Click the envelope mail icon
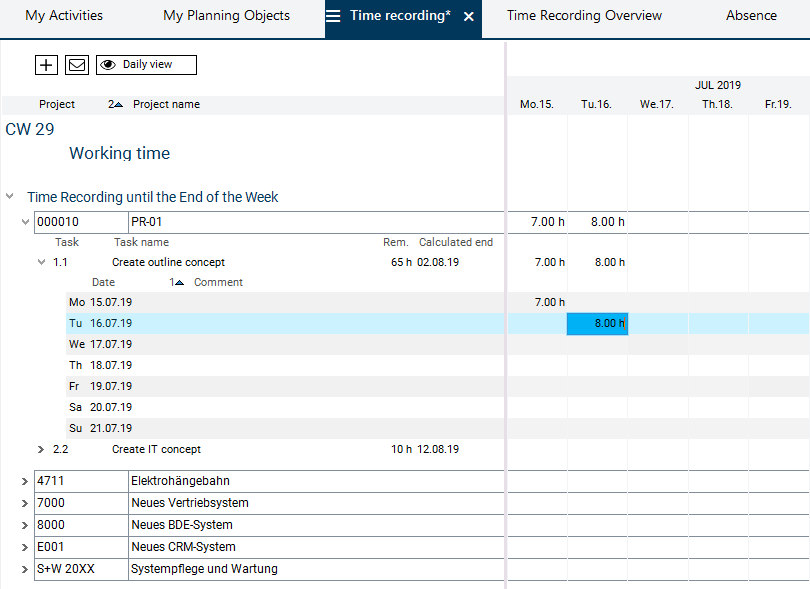810x589 pixels. (77, 65)
